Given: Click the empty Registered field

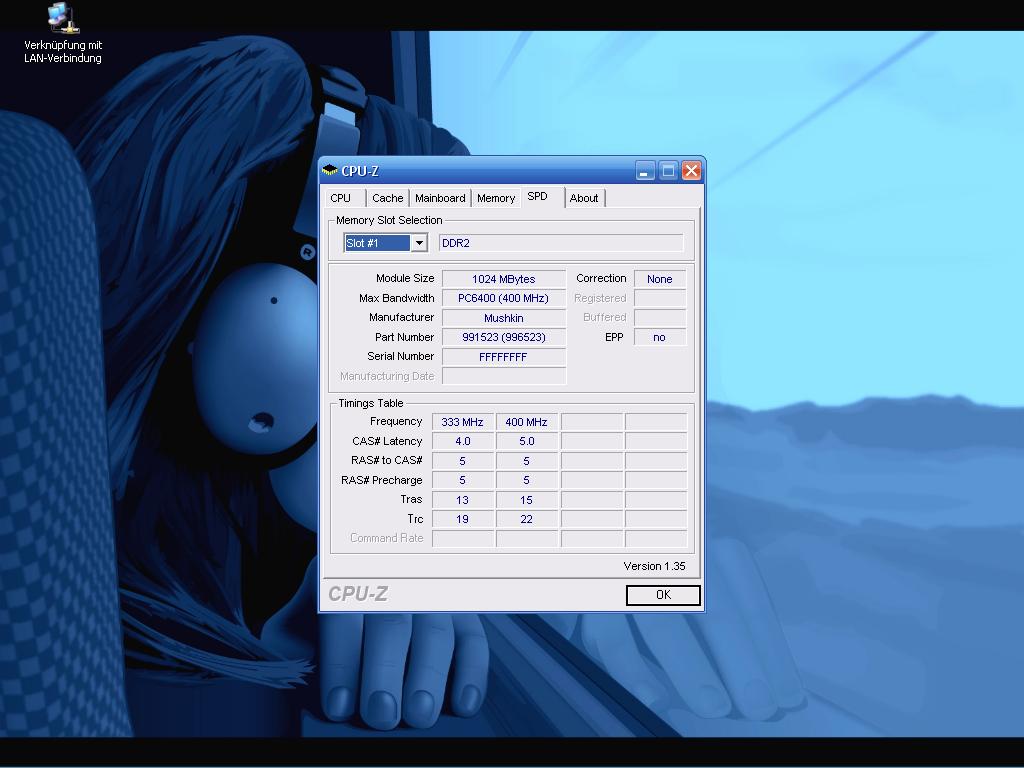Looking at the screenshot, I should 660,298.
